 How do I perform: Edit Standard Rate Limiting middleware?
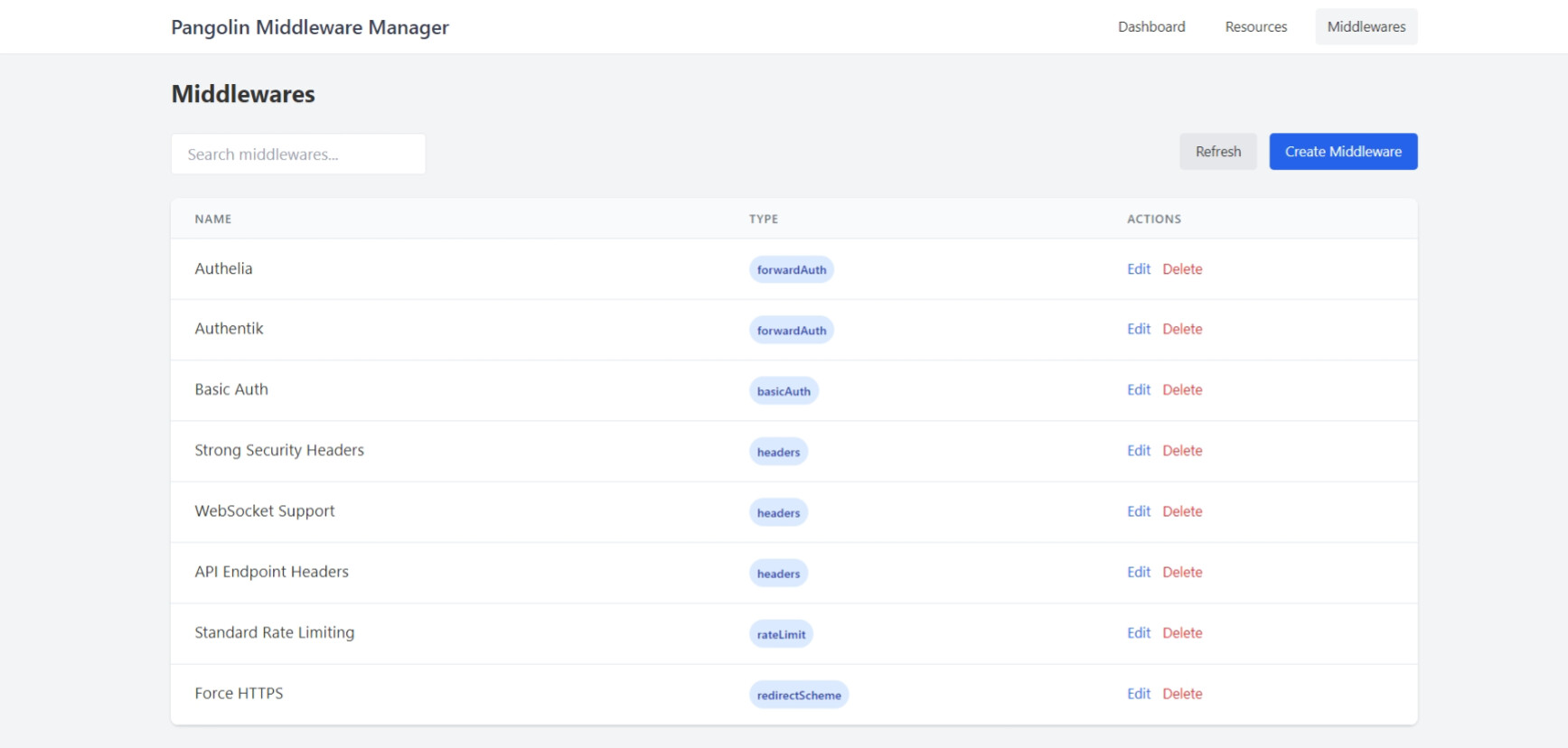(1139, 633)
